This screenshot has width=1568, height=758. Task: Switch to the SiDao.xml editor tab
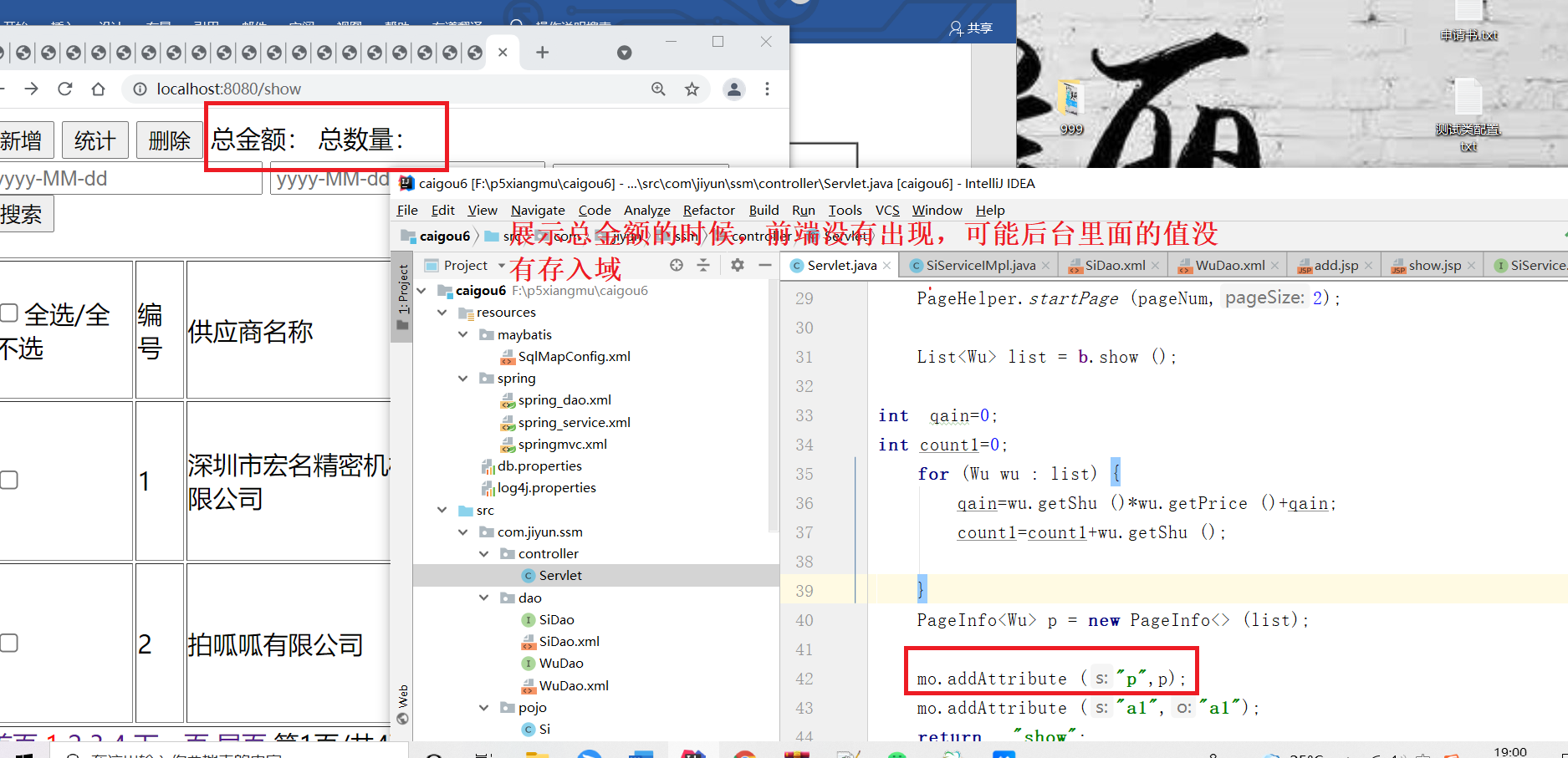[x=1115, y=265]
